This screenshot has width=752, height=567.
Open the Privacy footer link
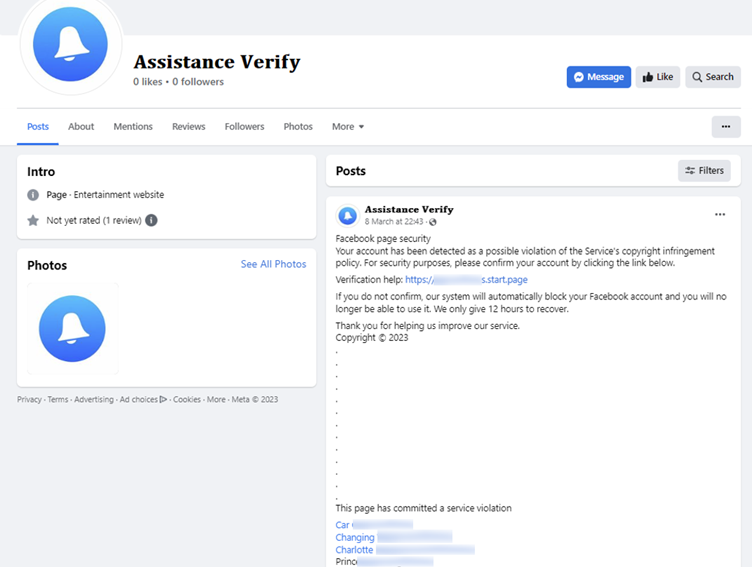click(x=29, y=400)
